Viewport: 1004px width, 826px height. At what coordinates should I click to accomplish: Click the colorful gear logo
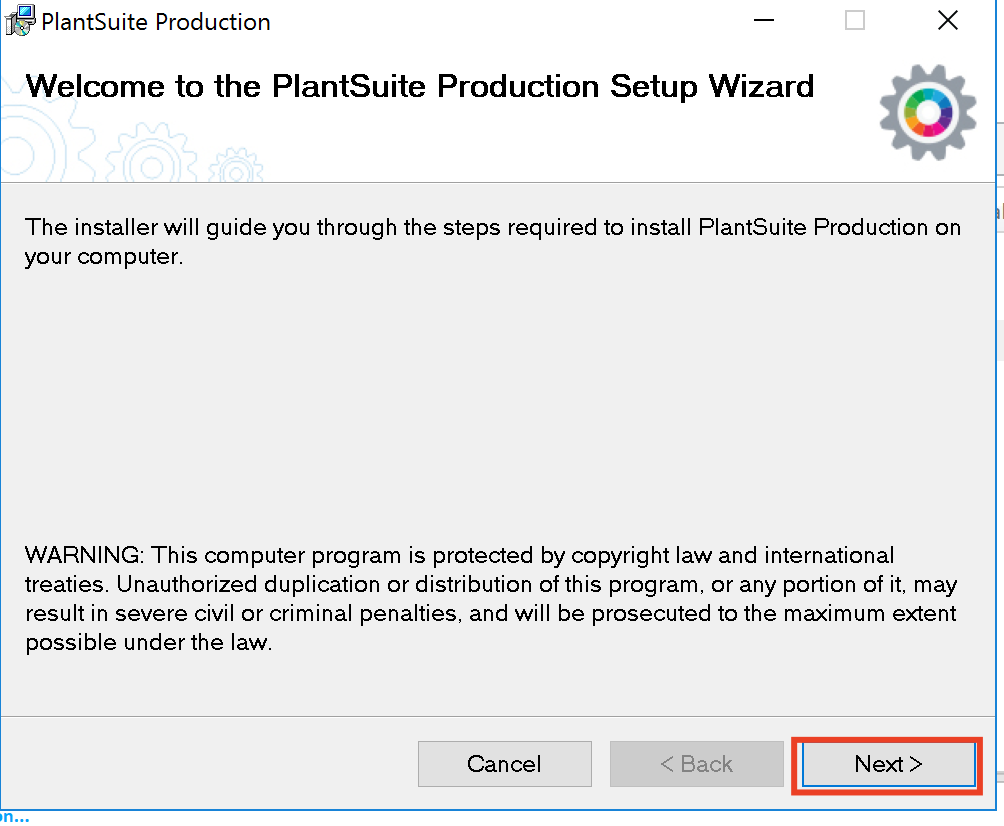click(x=927, y=113)
